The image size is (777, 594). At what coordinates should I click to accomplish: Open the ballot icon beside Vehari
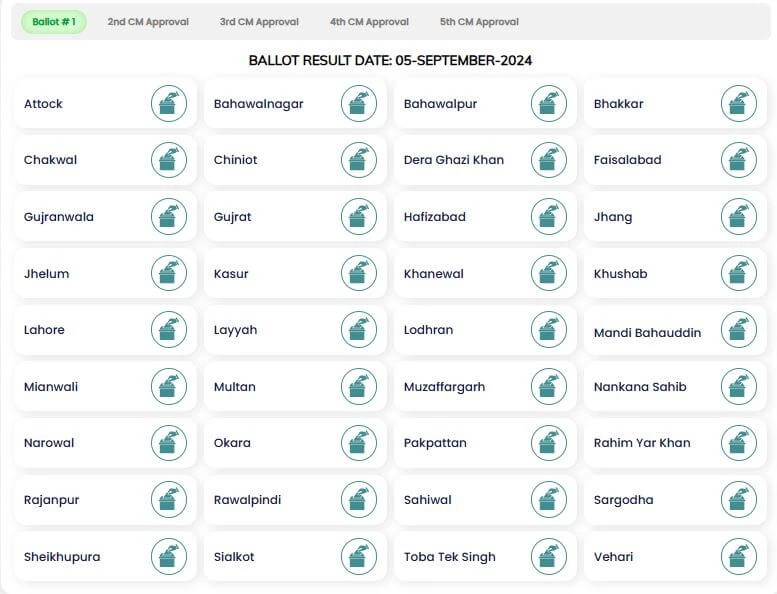click(739, 557)
